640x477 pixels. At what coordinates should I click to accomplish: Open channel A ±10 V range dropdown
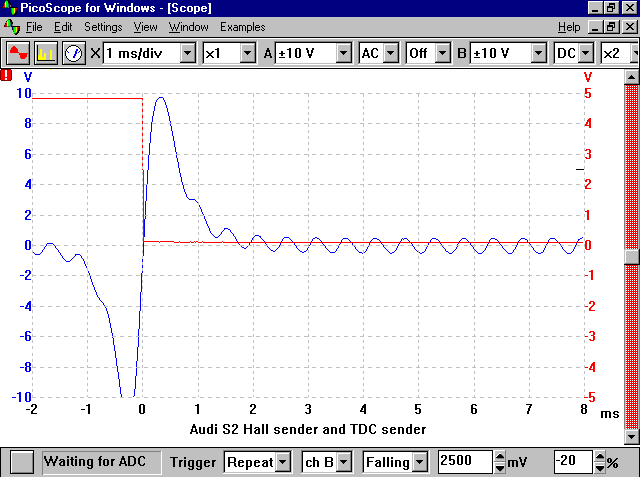click(343, 53)
